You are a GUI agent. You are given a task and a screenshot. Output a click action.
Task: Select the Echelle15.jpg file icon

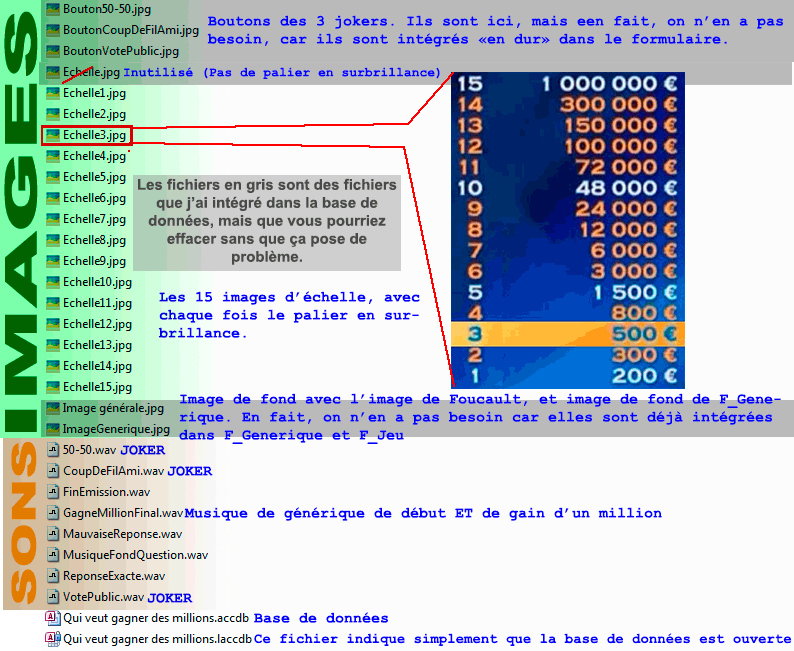(53, 387)
